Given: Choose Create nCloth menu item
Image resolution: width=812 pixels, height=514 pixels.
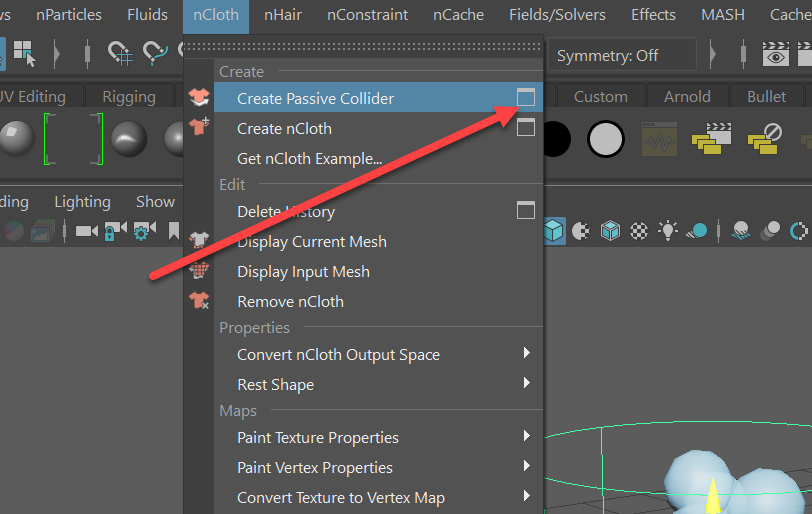Looking at the screenshot, I should (x=284, y=128).
